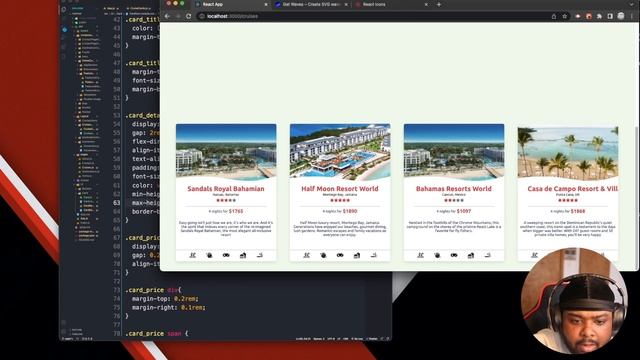
Task: Click the pool icon on Casa de Campo card
Action: click(534, 255)
